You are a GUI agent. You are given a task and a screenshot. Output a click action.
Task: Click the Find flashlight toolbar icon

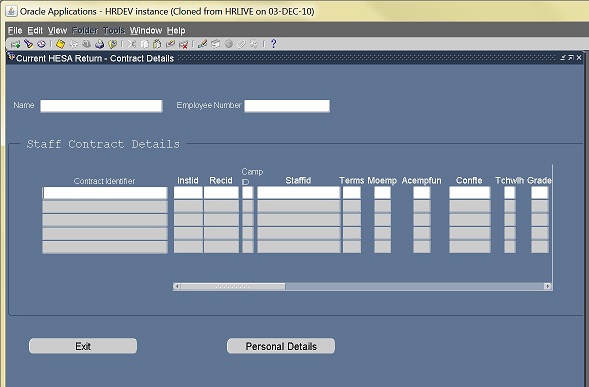(28, 44)
